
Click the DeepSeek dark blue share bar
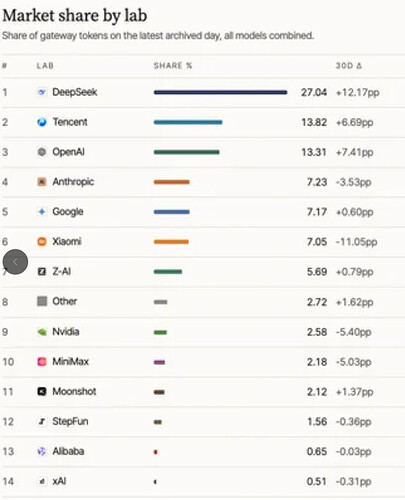click(220, 92)
